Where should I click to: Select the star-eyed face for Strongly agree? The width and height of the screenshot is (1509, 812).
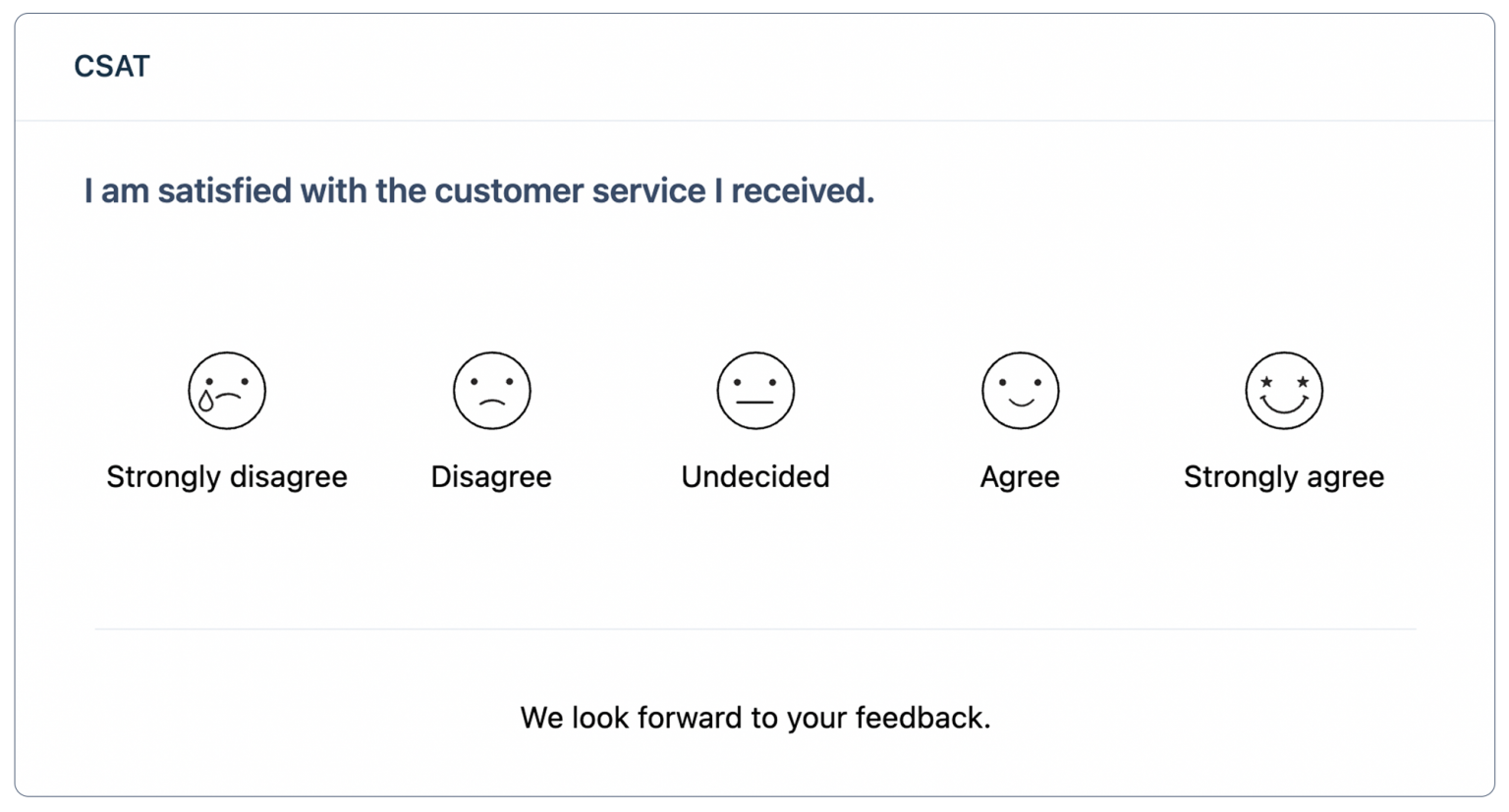(1284, 390)
